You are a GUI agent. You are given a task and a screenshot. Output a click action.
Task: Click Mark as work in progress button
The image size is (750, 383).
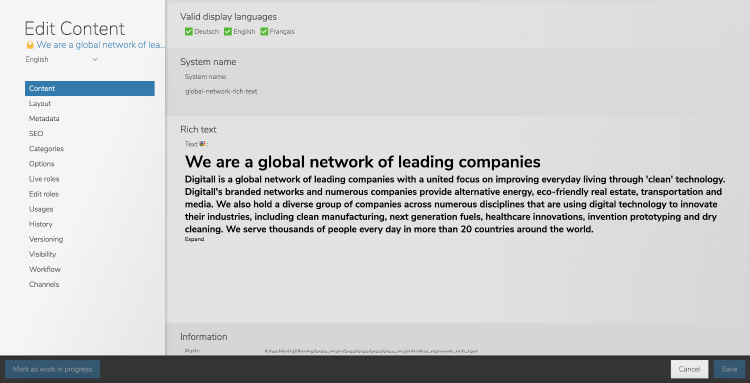coord(53,369)
